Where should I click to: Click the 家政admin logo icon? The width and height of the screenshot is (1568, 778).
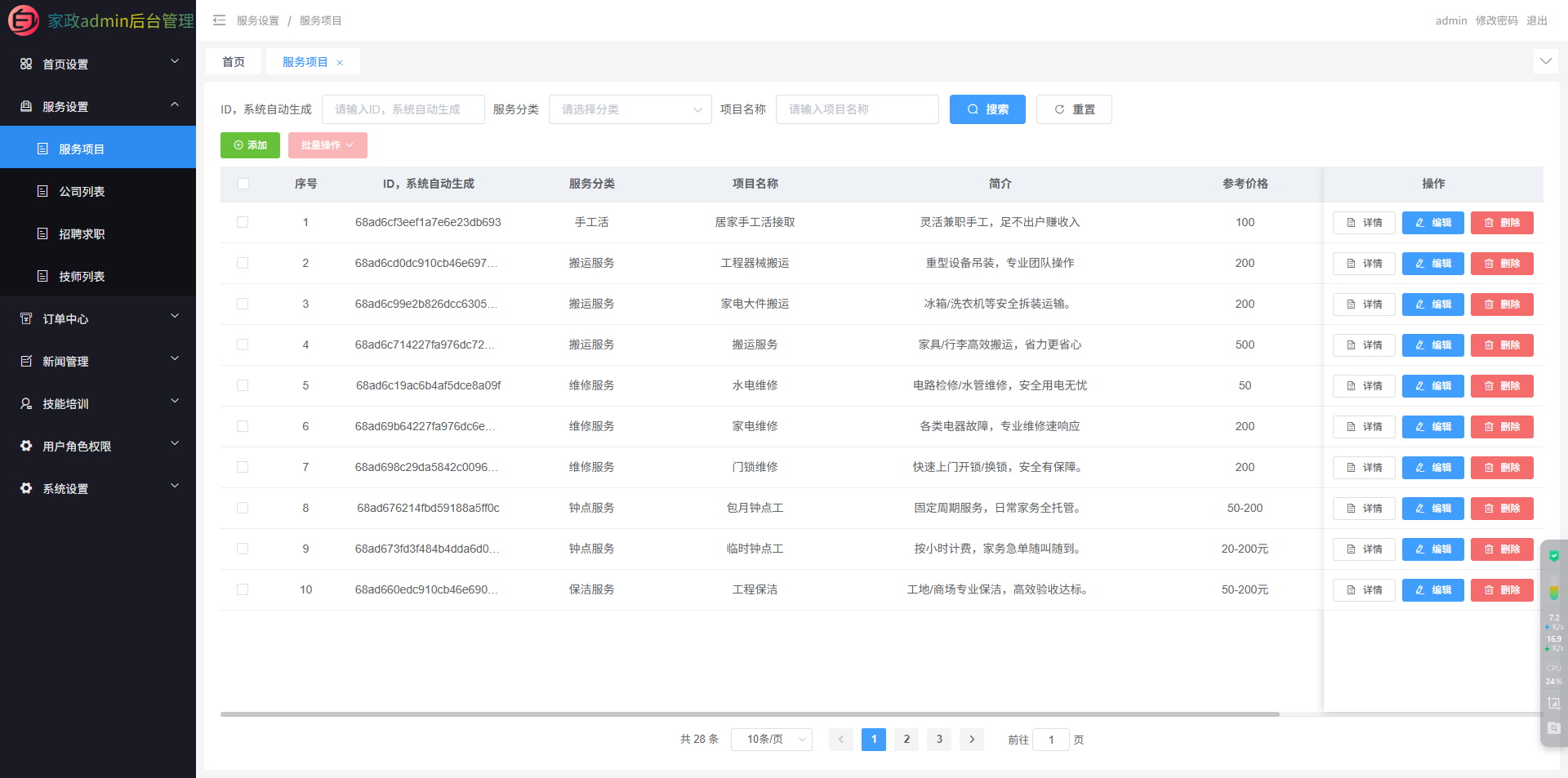23,20
